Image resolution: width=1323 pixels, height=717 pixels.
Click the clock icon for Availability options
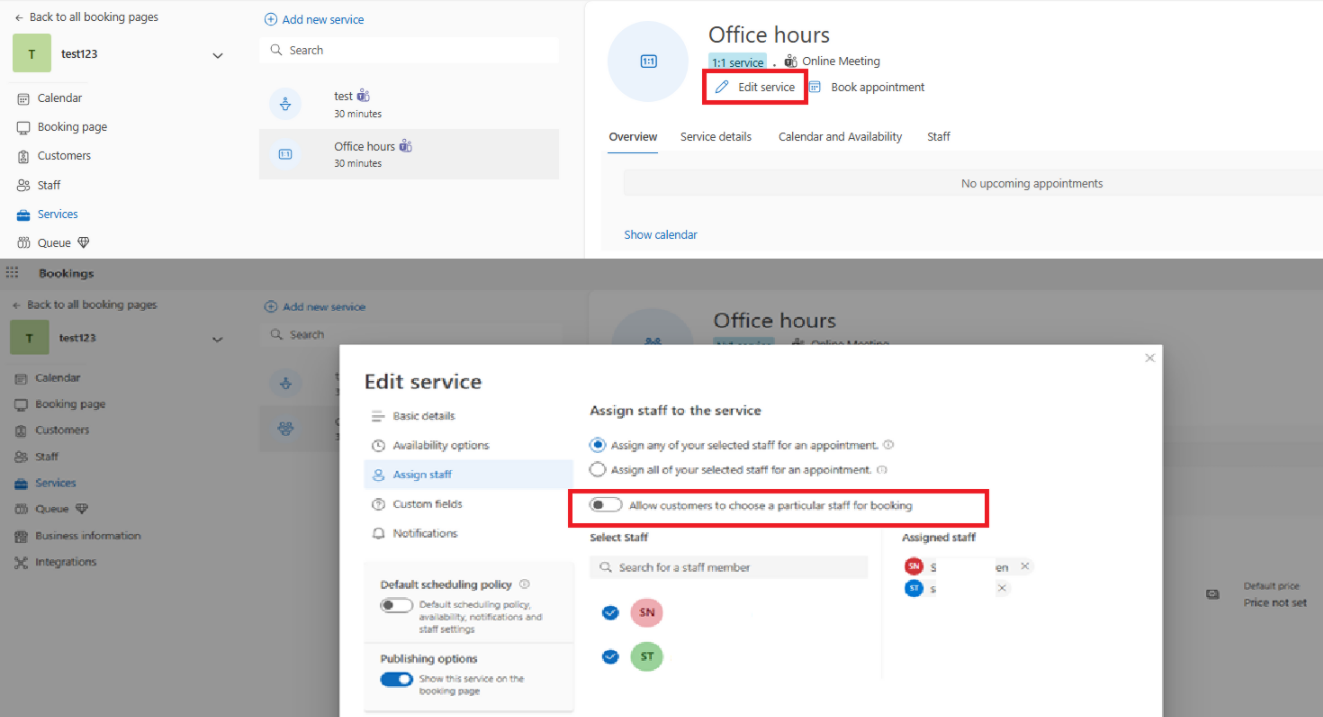pyautogui.click(x=378, y=445)
